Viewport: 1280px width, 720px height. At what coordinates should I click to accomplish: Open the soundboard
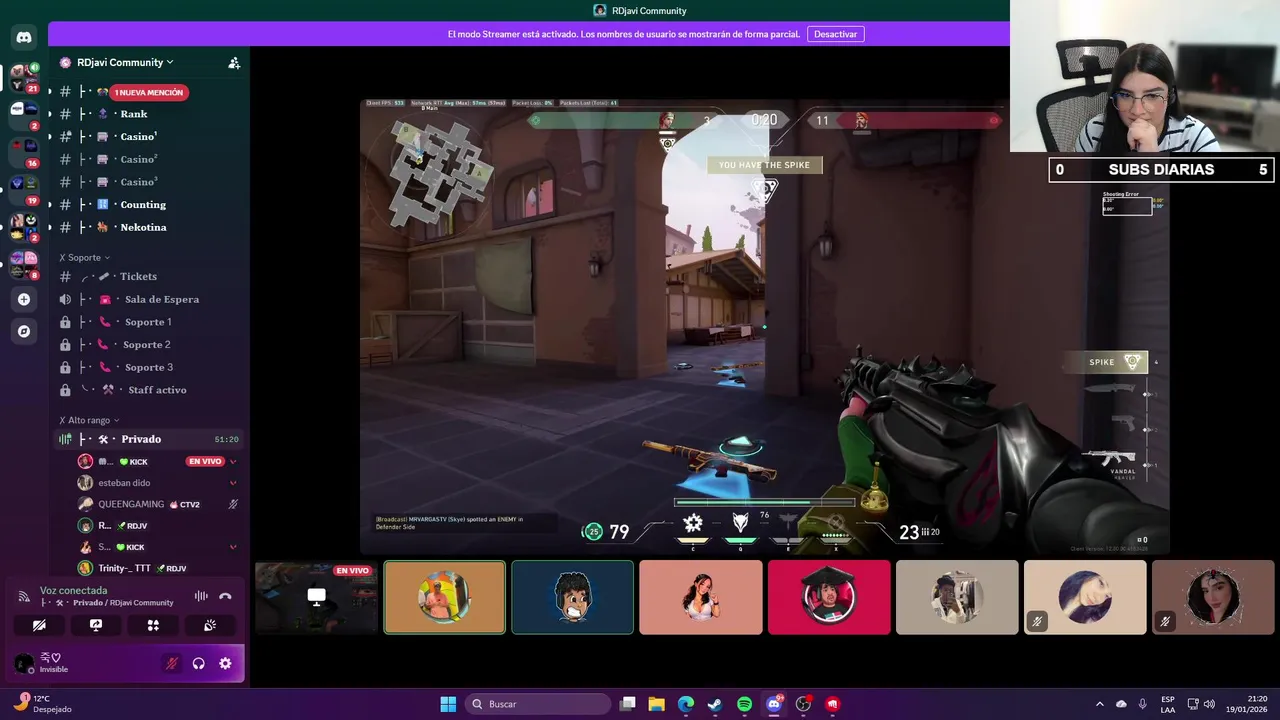(210, 625)
